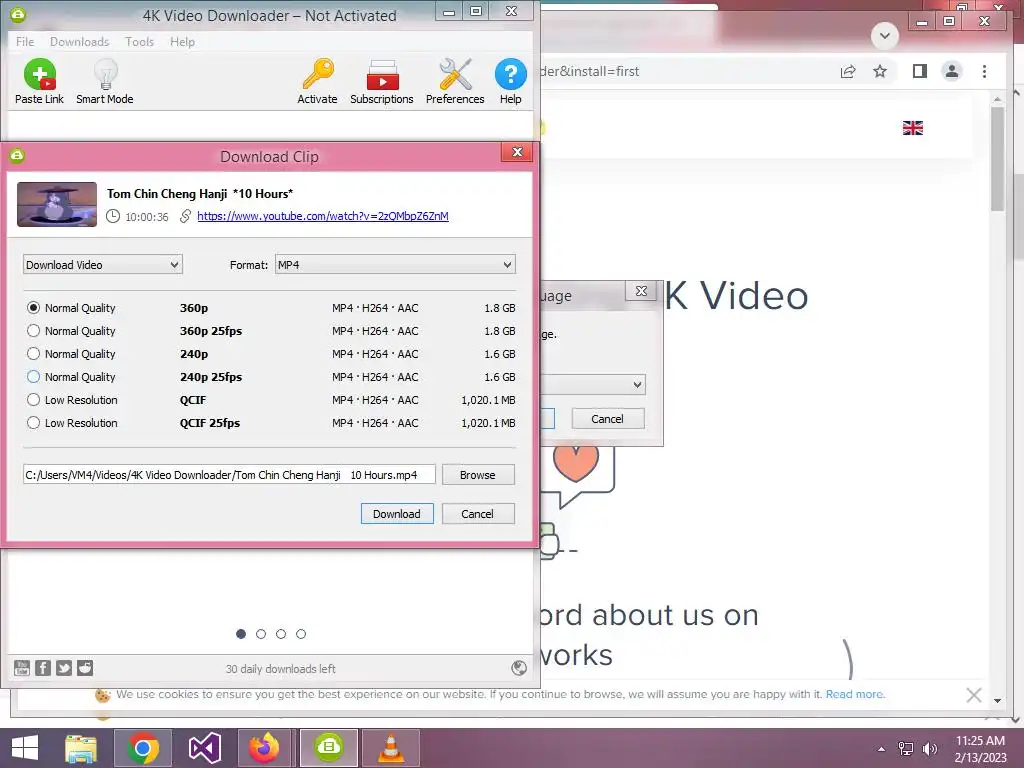Open VLC media player from taskbar
The width and height of the screenshot is (1024, 768).
click(391, 748)
